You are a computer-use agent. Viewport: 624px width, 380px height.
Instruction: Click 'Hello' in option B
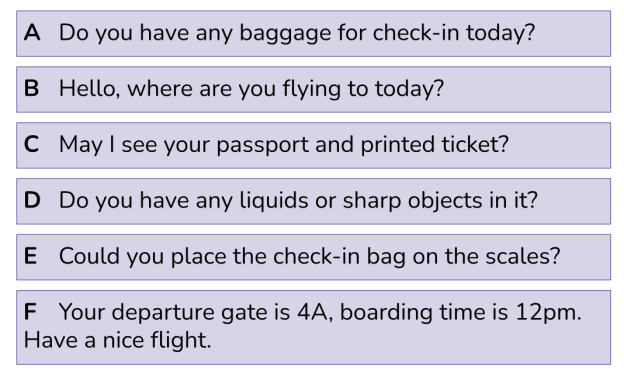click(x=89, y=89)
